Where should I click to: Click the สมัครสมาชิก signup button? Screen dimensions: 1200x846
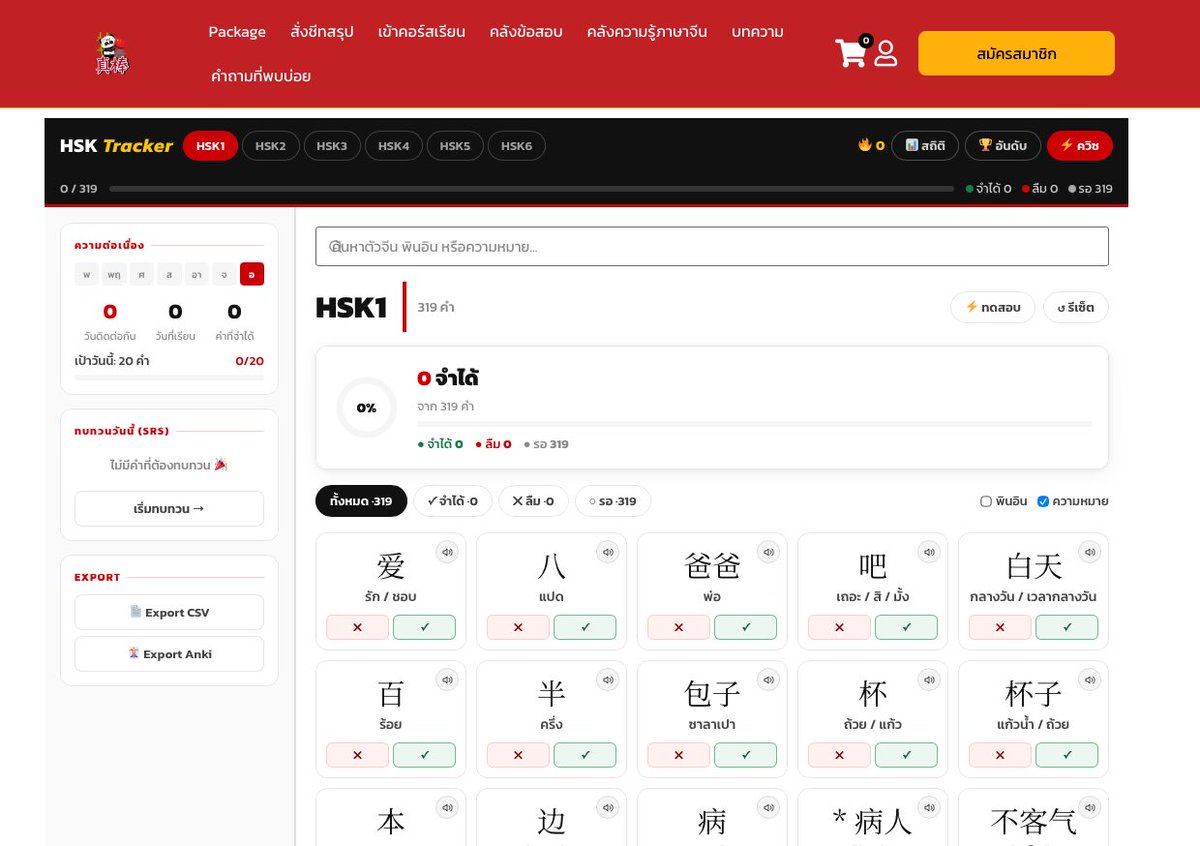(1016, 53)
